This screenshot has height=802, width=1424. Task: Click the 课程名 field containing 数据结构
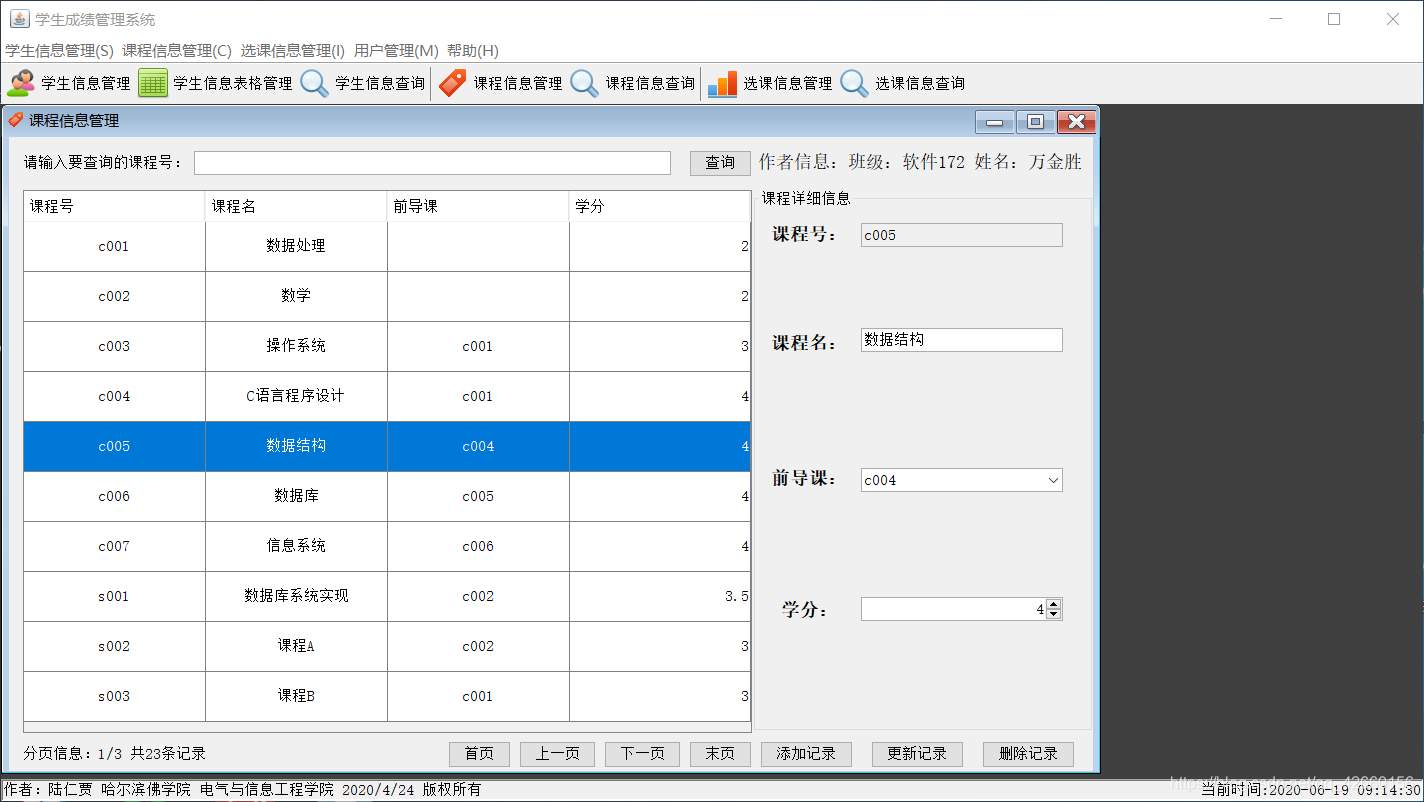962,340
